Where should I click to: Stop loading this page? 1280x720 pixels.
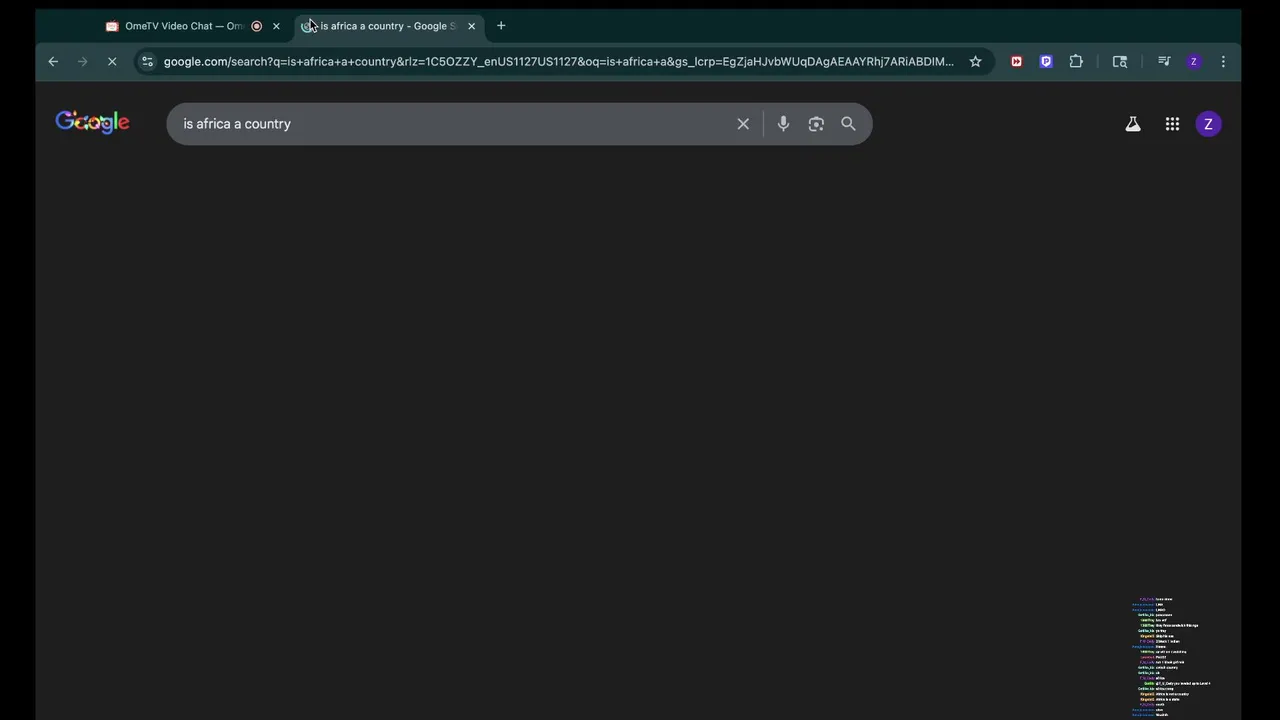tap(112, 62)
